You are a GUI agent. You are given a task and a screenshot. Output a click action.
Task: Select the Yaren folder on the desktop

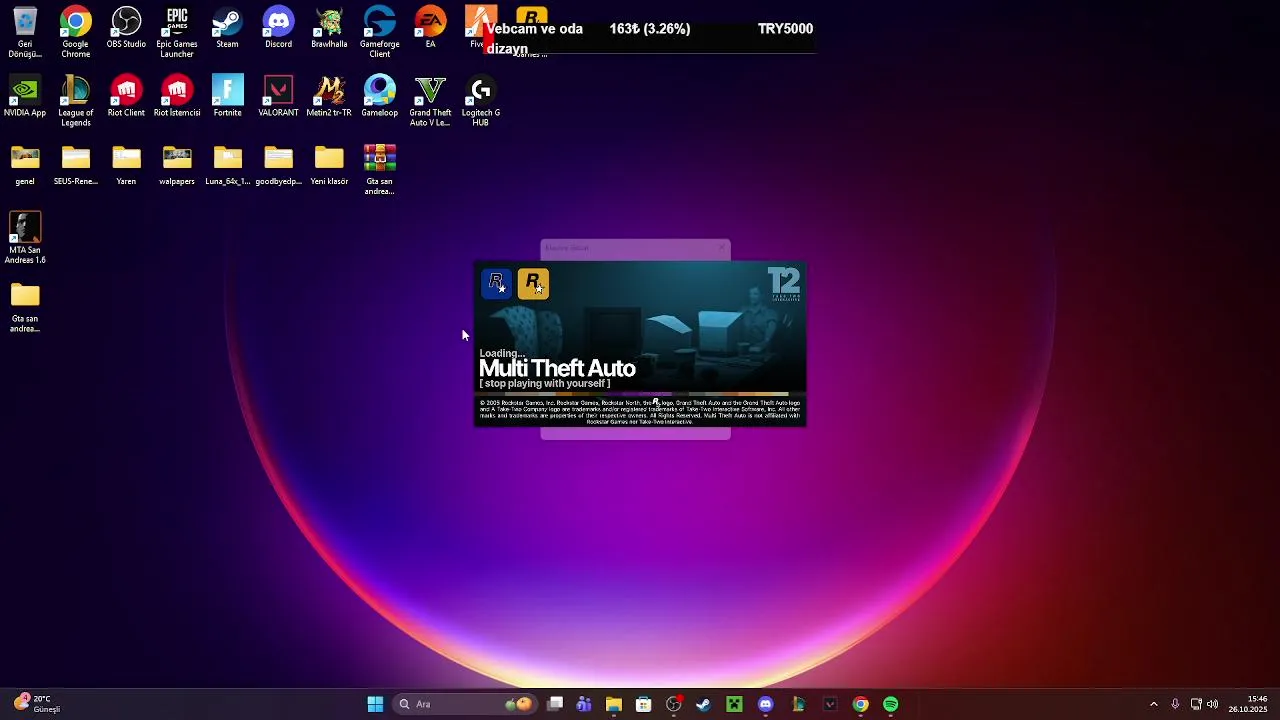pyautogui.click(x=126, y=165)
